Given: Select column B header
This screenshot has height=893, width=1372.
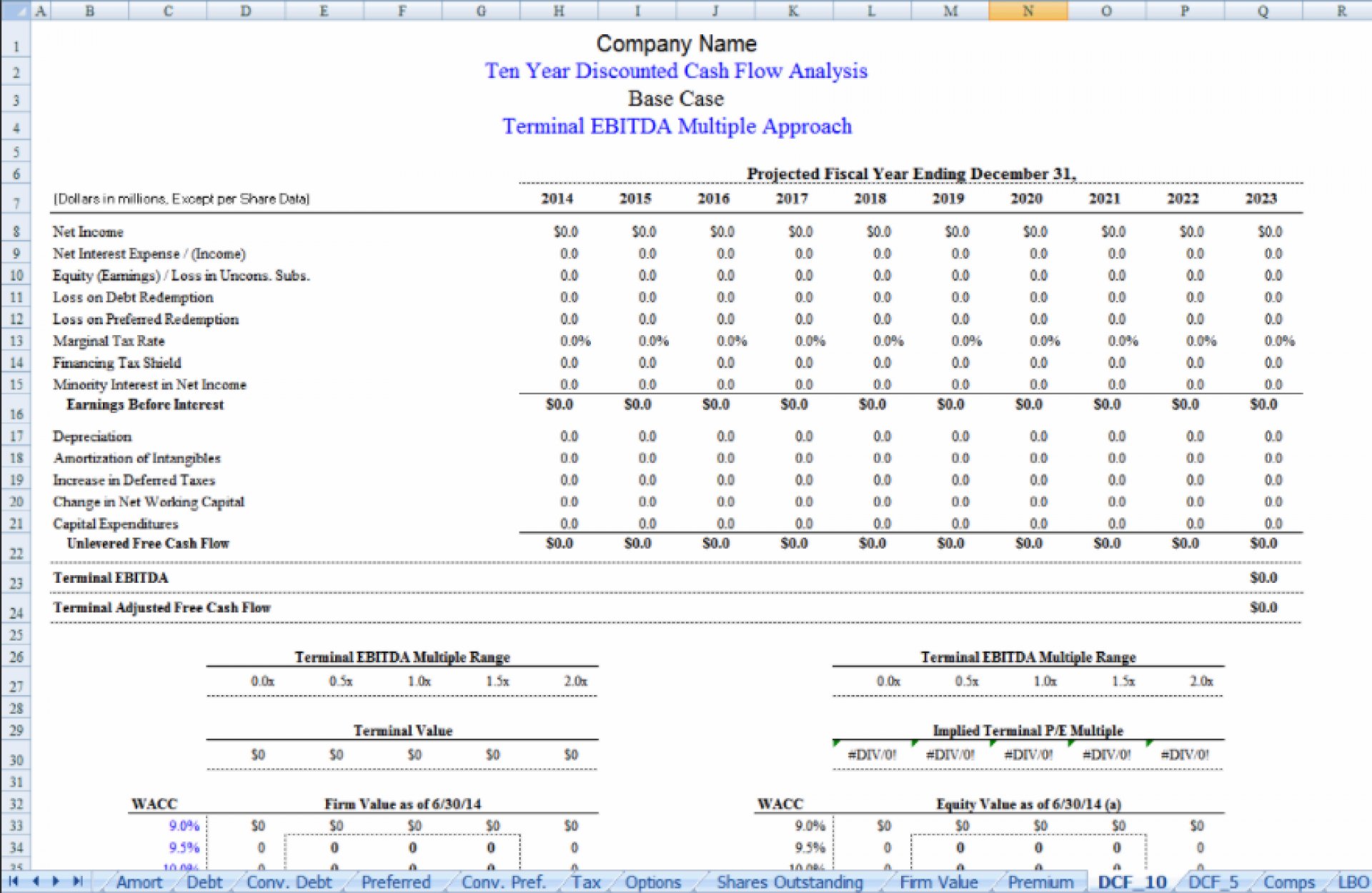Looking at the screenshot, I should (x=89, y=10).
